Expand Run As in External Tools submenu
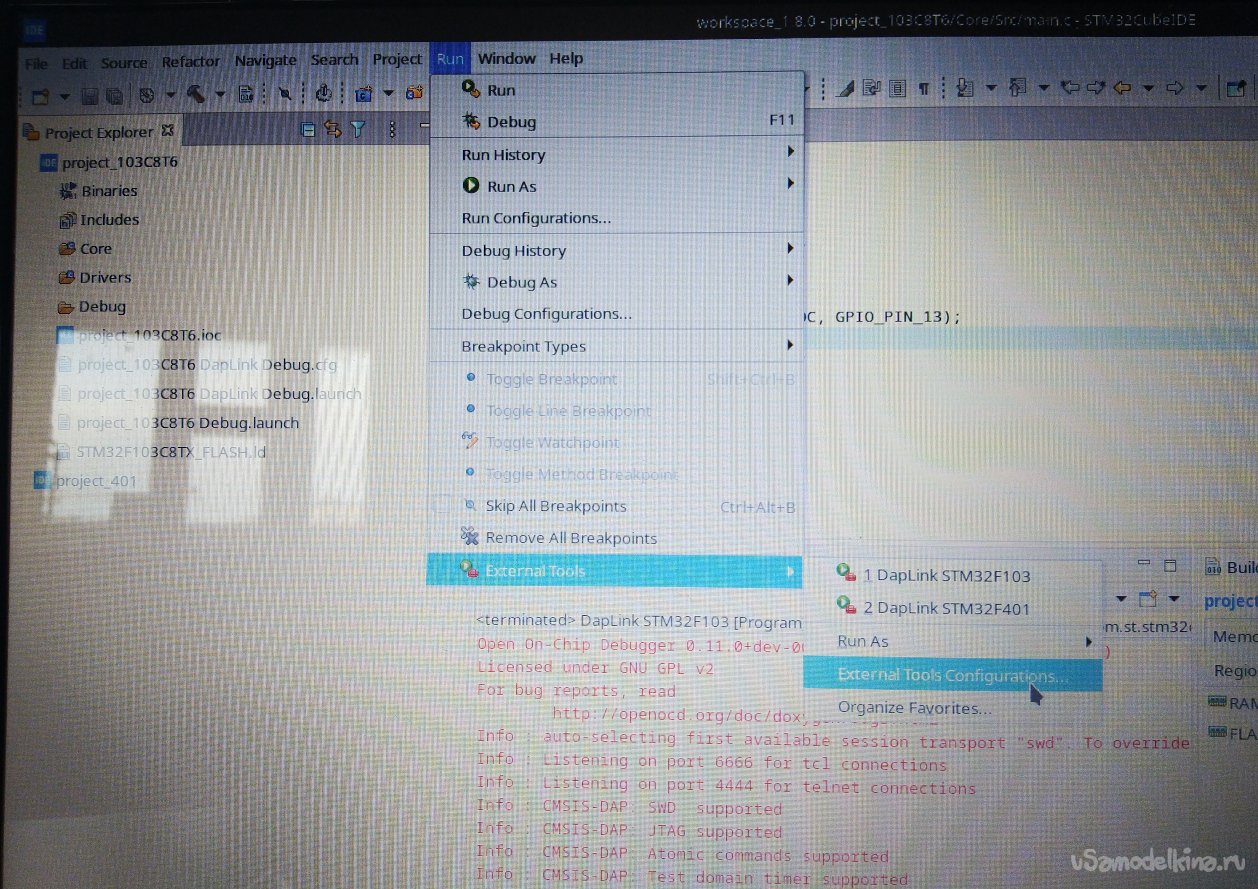 [953, 641]
